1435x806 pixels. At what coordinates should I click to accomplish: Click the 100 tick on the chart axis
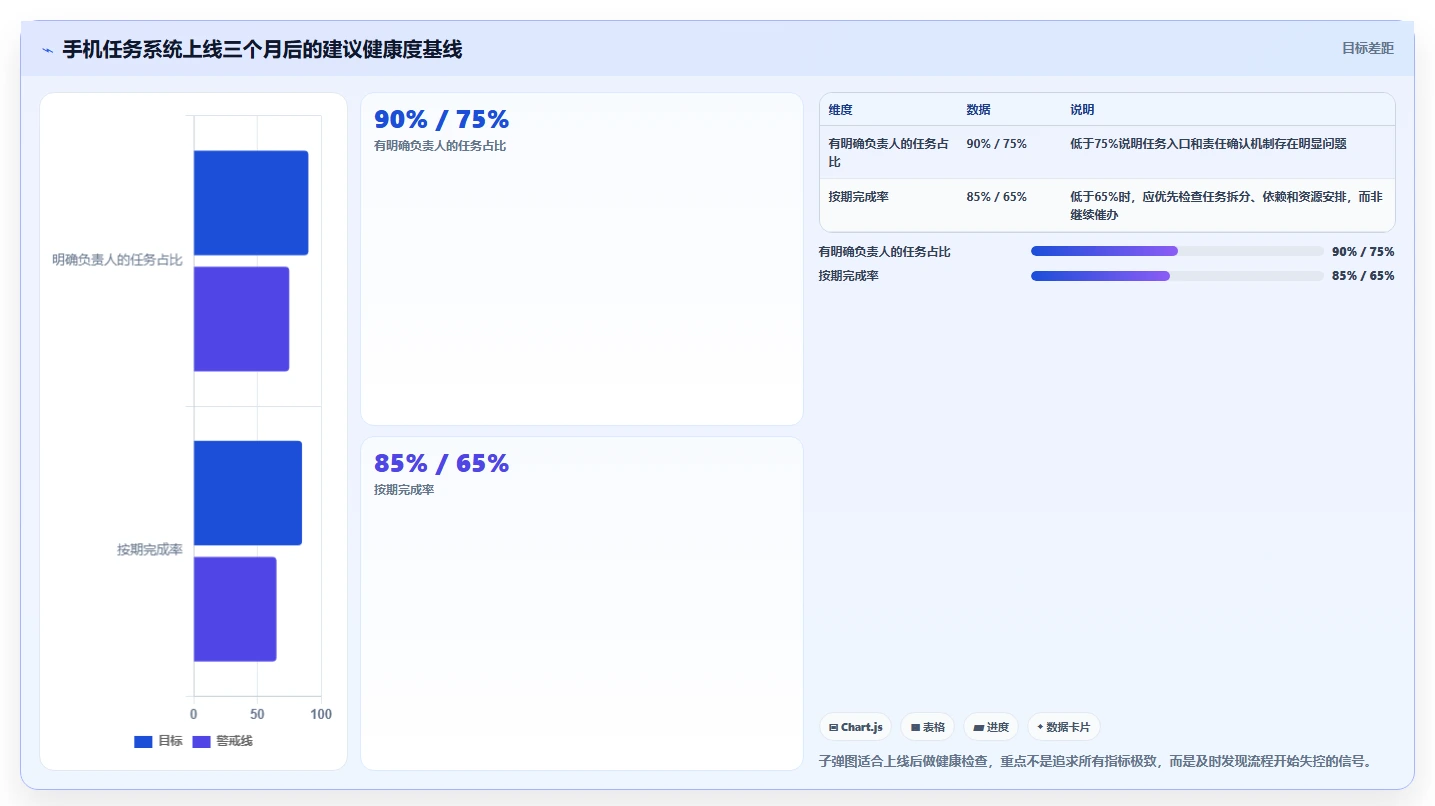(x=321, y=714)
